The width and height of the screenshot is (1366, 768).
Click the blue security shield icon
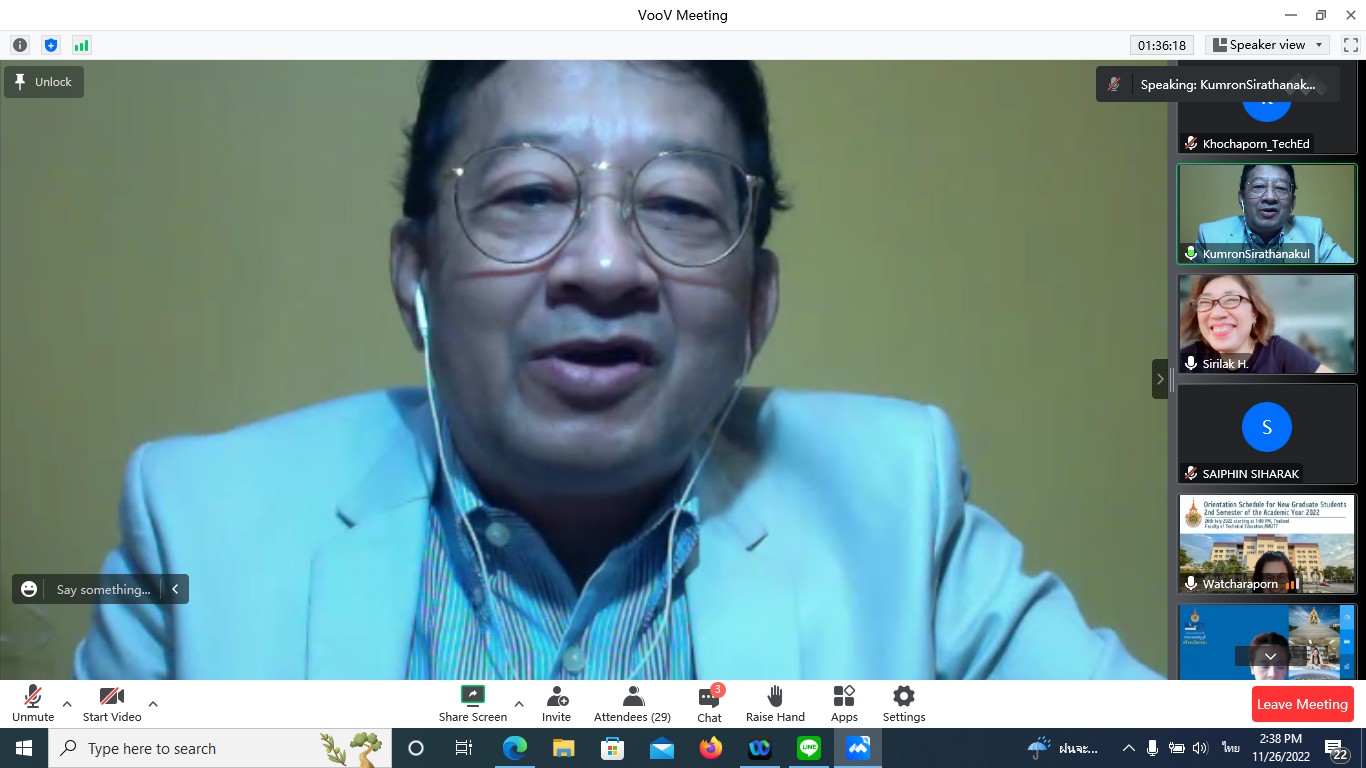tap(51, 45)
